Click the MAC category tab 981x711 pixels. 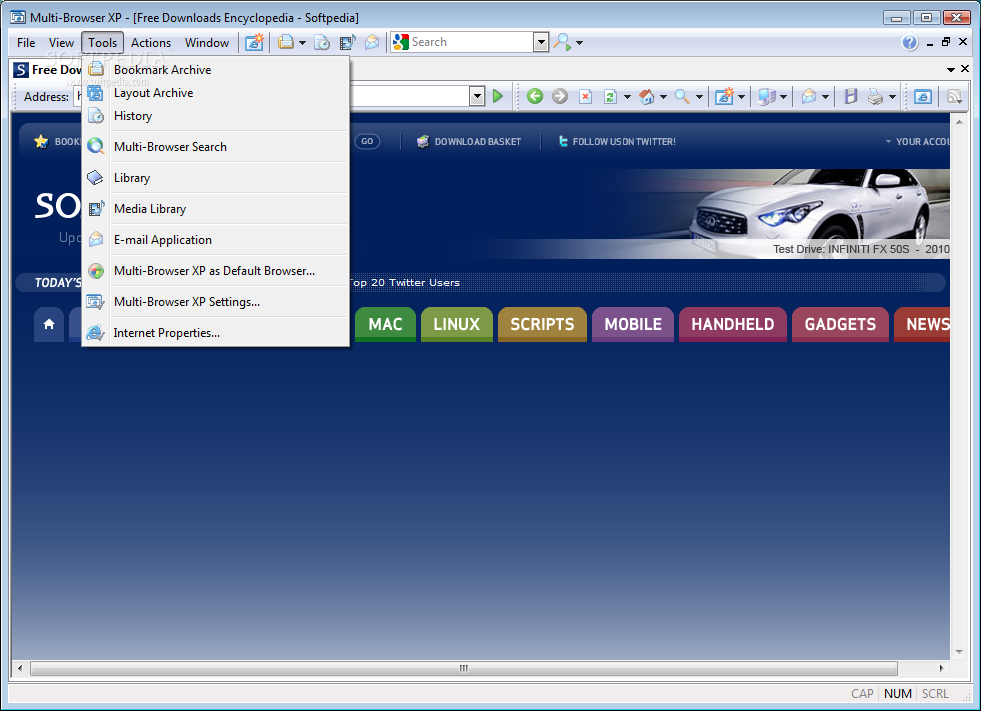385,324
